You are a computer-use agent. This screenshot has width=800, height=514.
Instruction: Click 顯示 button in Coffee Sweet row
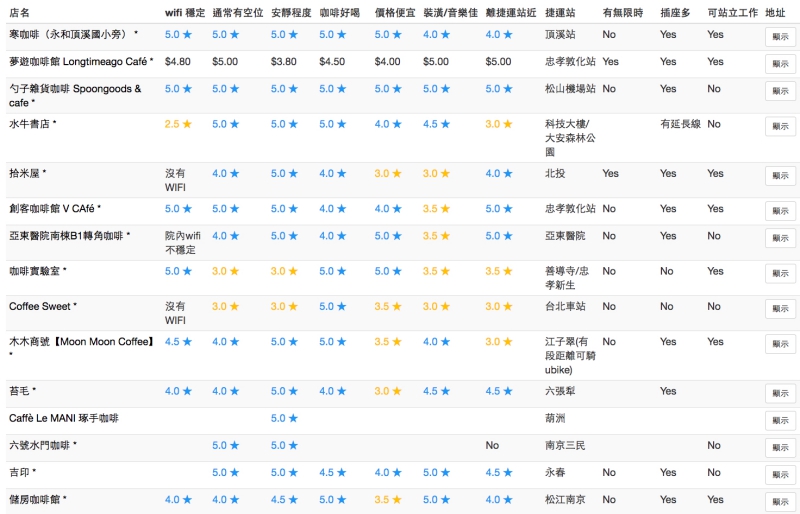click(780, 308)
